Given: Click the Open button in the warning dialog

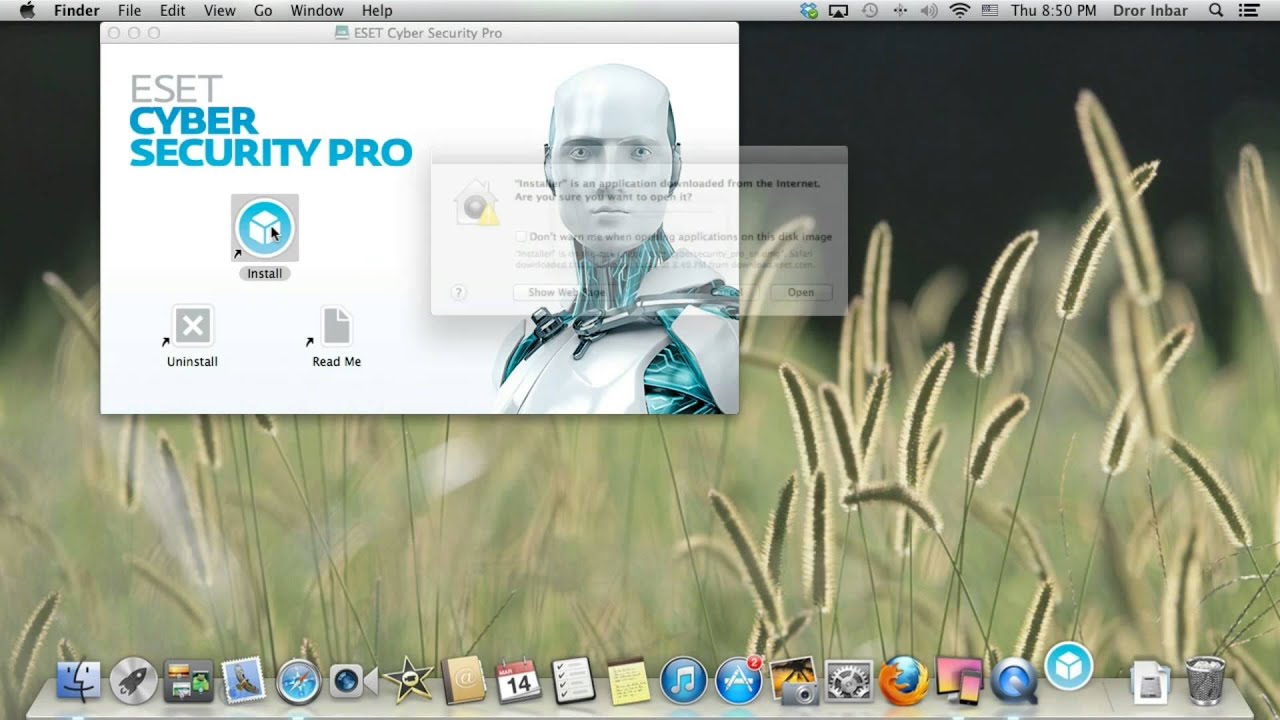Looking at the screenshot, I should [800, 292].
